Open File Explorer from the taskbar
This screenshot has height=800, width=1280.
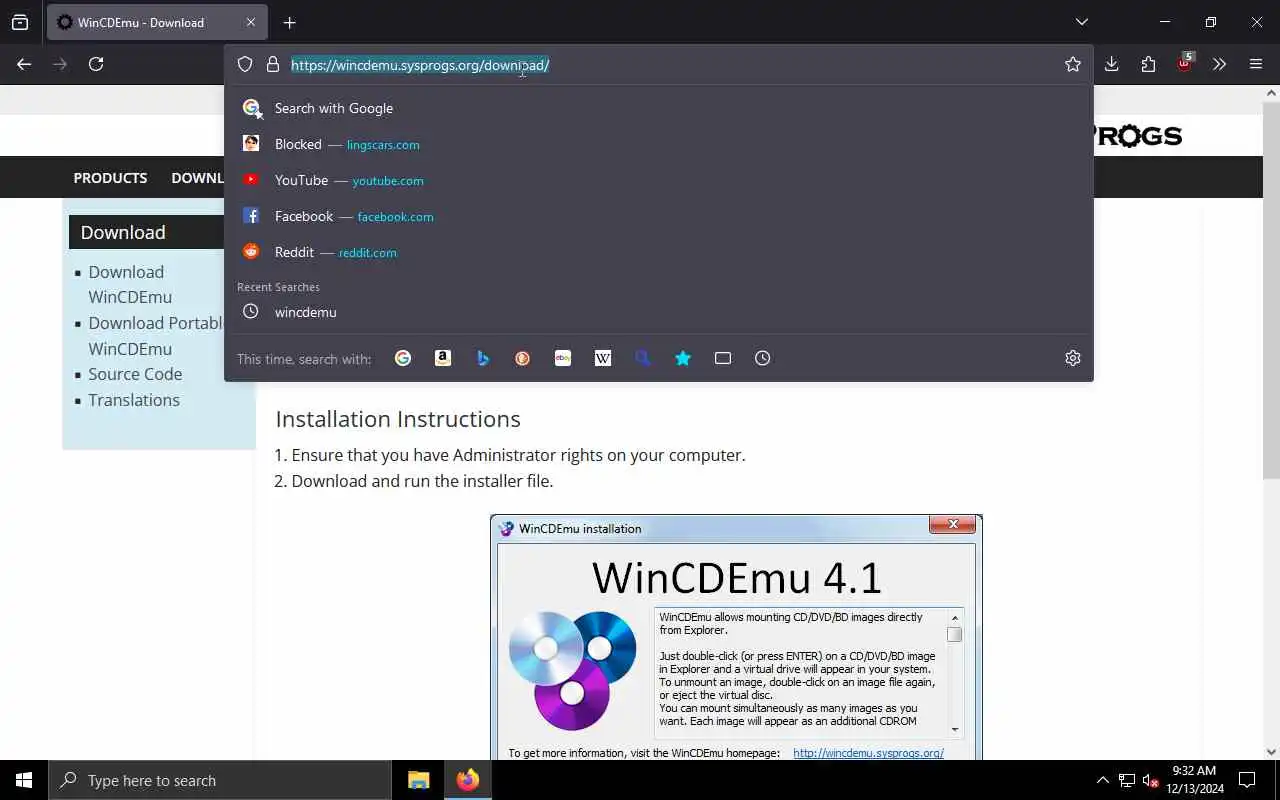pyautogui.click(x=418, y=780)
